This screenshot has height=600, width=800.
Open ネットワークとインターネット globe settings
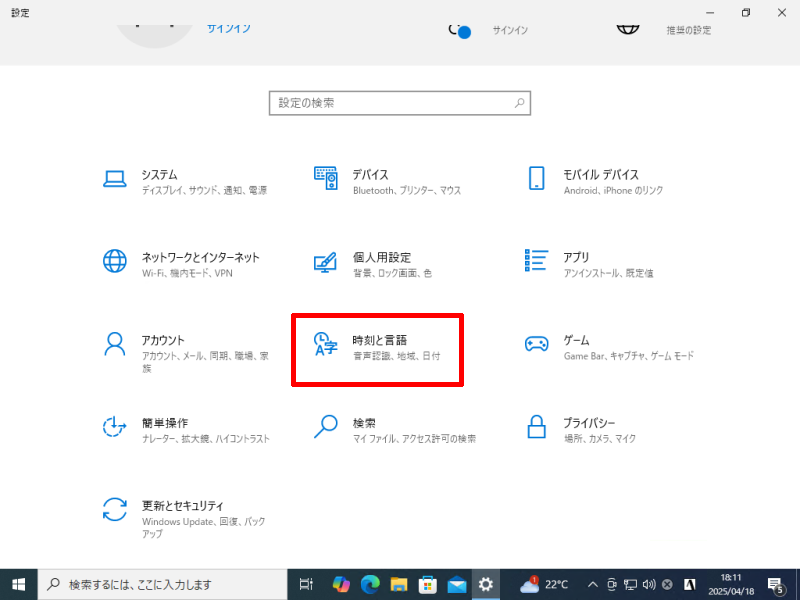point(181,264)
